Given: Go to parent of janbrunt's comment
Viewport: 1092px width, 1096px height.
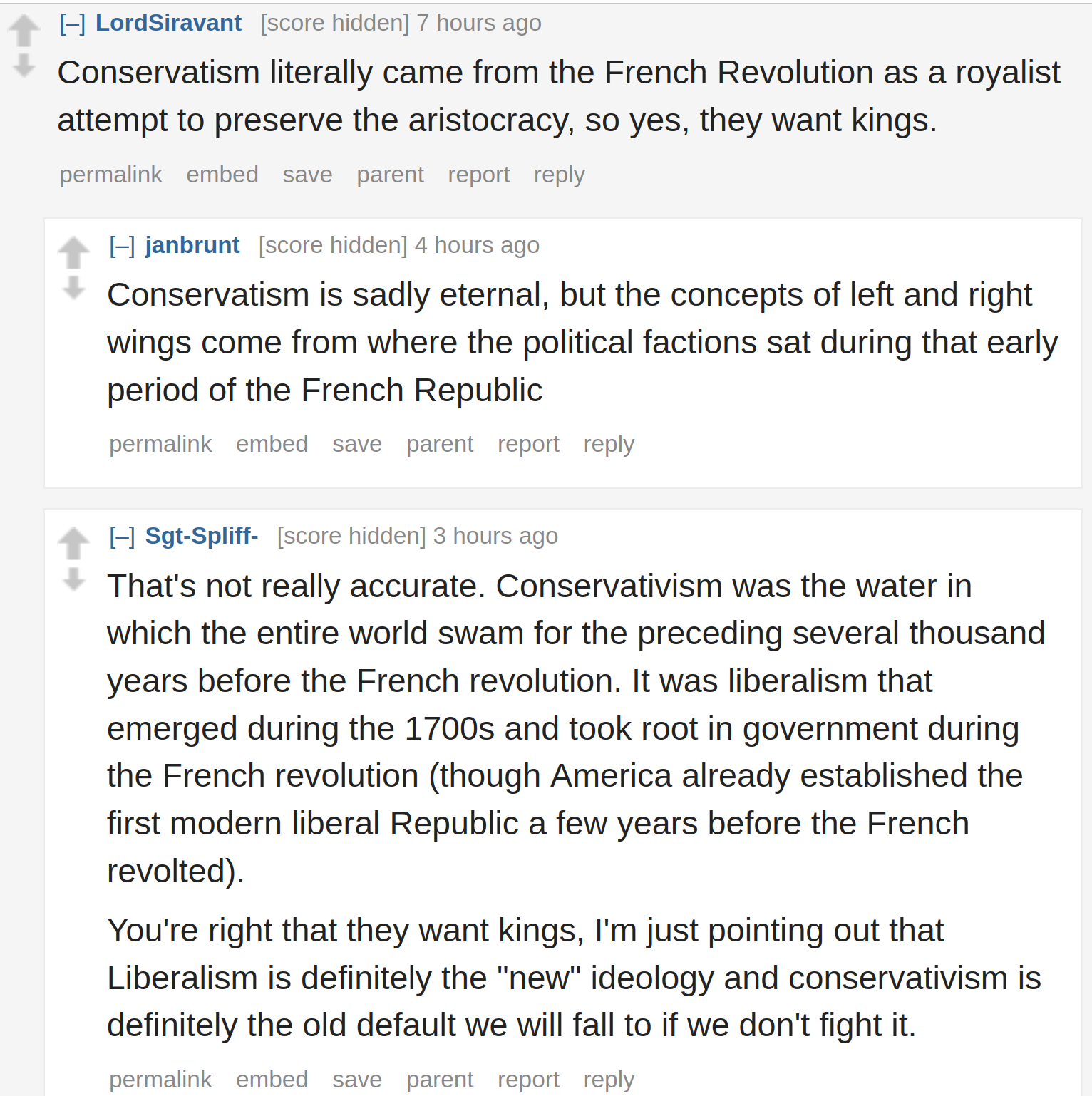Looking at the screenshot, I should [x=440, y=444].
